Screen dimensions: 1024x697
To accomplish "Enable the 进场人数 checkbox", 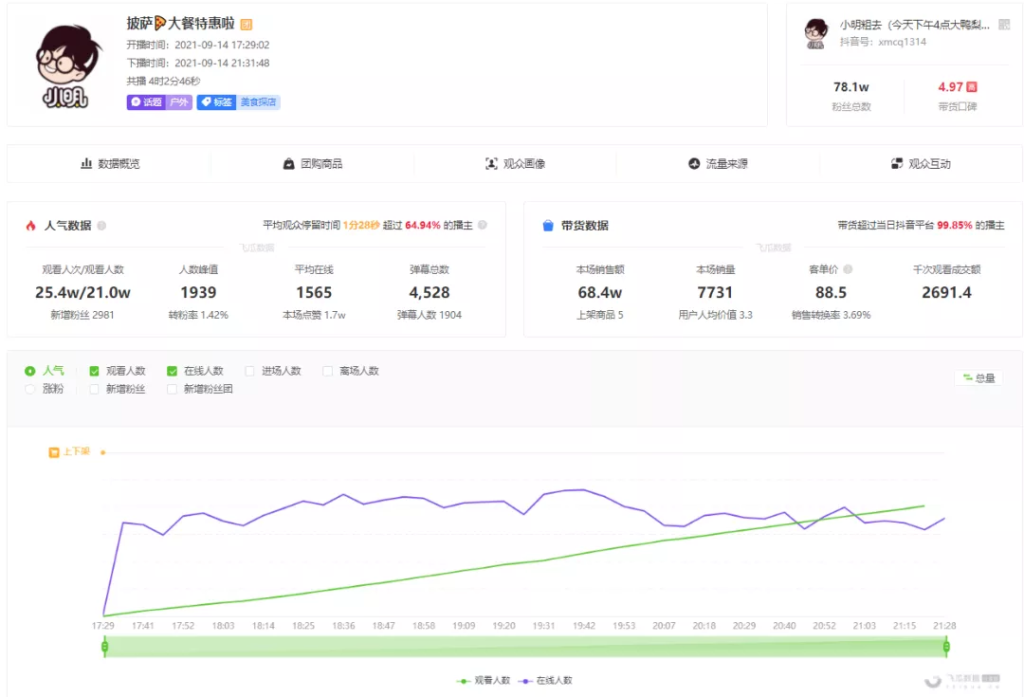I will (x=249, y=369).
